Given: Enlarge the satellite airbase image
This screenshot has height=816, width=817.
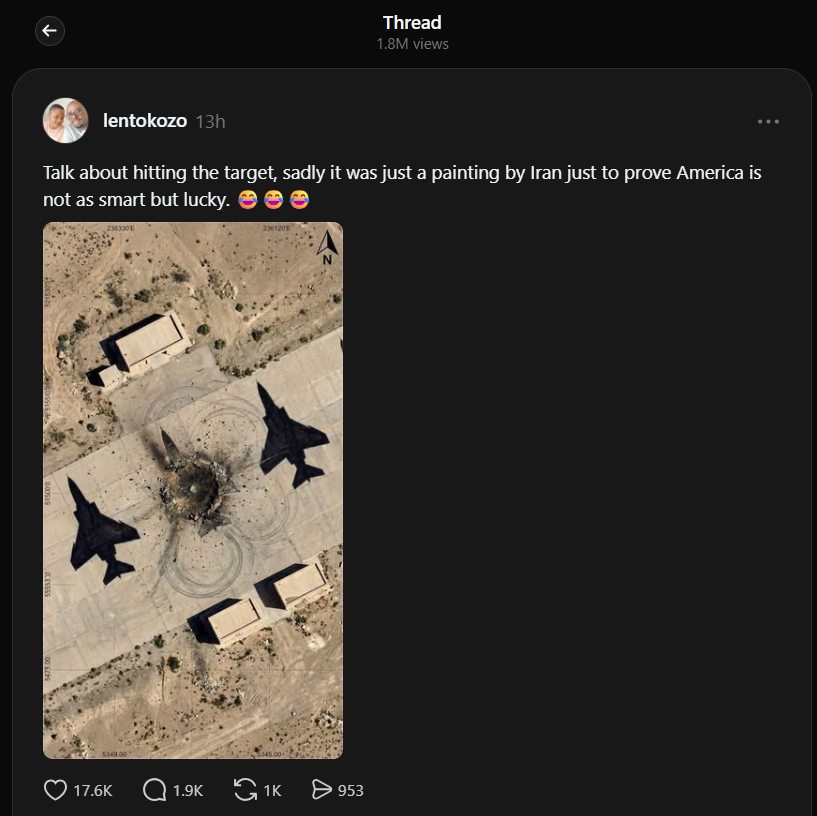Looking at the screenshot, I should tap(193, 490).
